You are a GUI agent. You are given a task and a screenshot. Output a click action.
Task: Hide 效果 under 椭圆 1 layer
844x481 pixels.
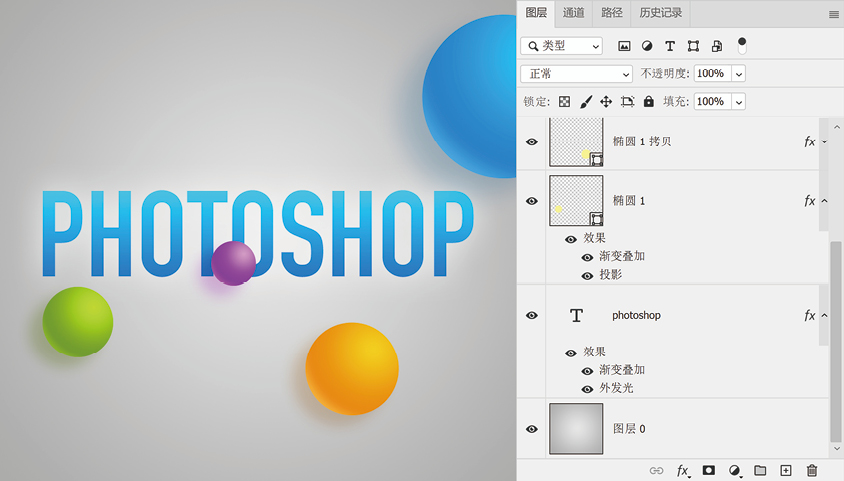click(x=571, y=239)
